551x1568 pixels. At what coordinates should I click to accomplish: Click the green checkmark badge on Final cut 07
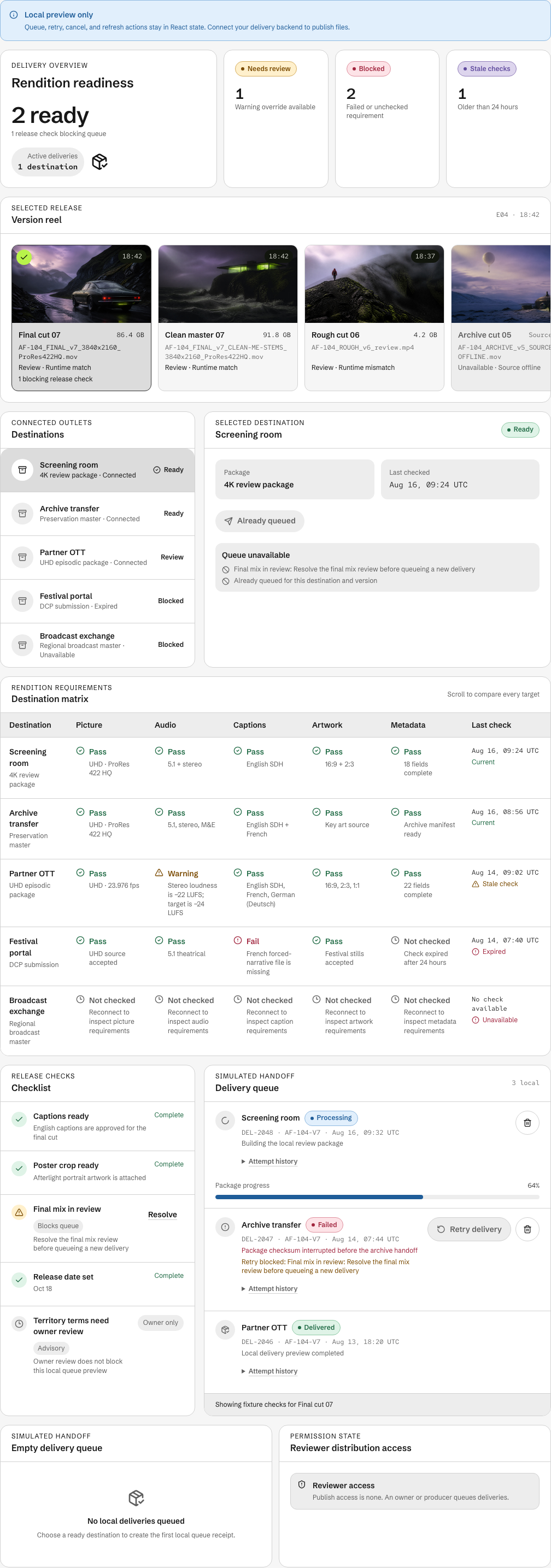(24, 257)
